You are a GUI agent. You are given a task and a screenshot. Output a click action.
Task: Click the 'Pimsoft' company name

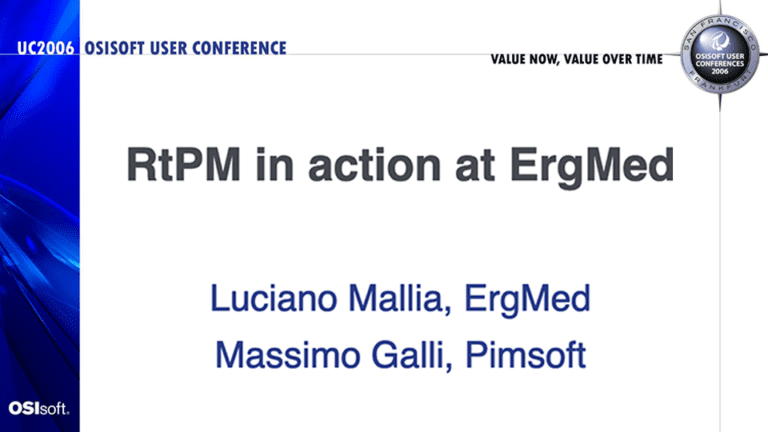(x=525, y=355)
